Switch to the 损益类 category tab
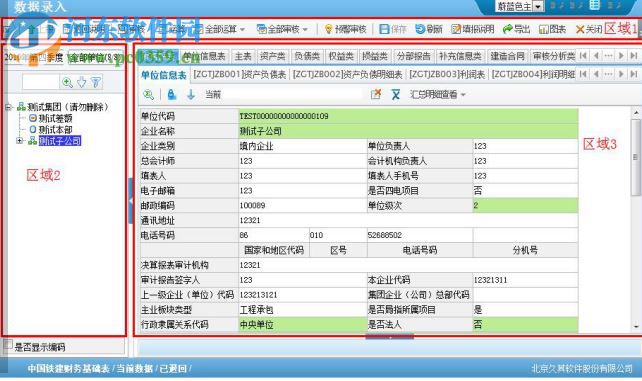 [375, 56]
